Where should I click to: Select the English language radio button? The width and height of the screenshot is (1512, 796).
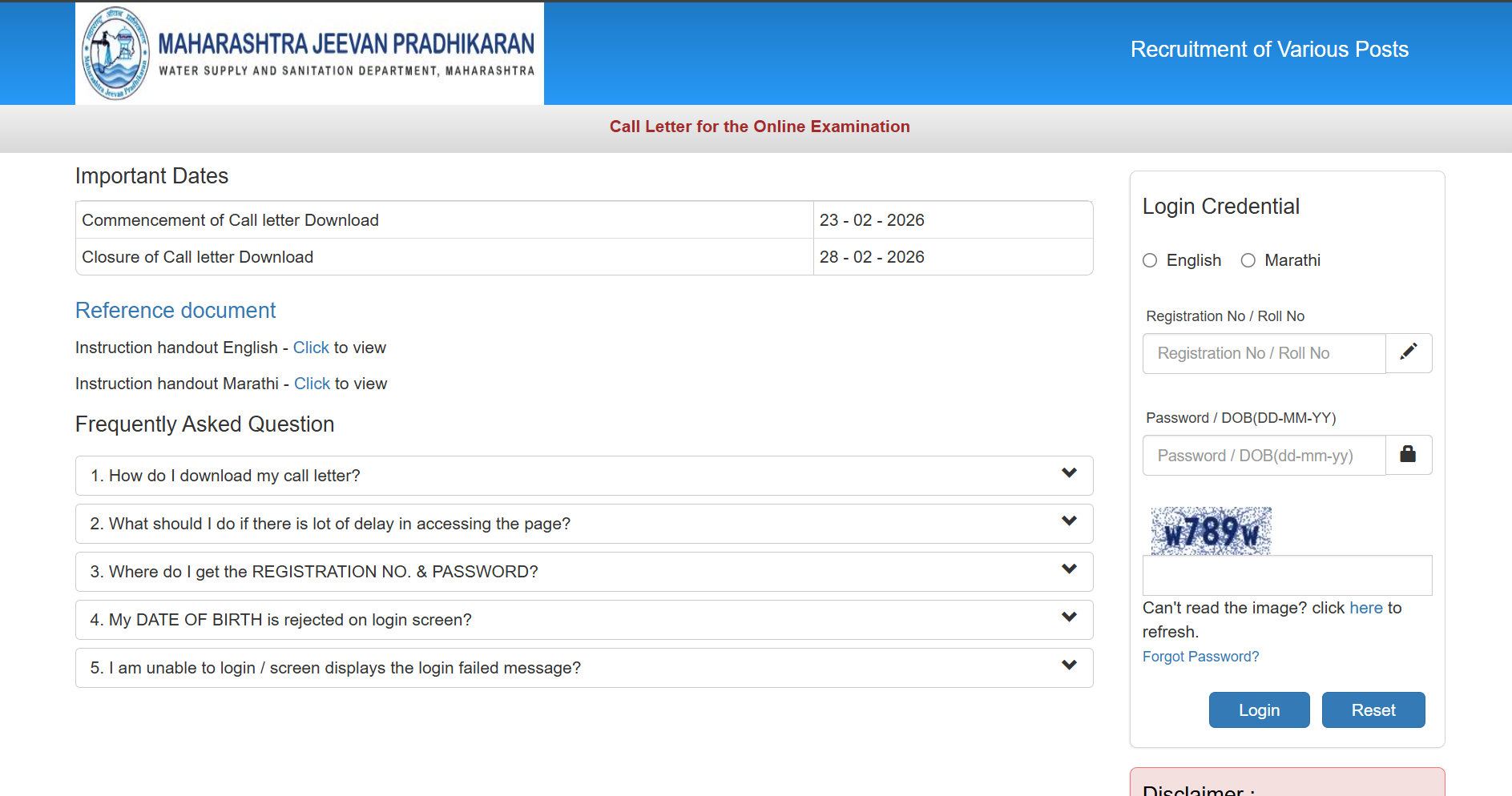[1150, 260]
